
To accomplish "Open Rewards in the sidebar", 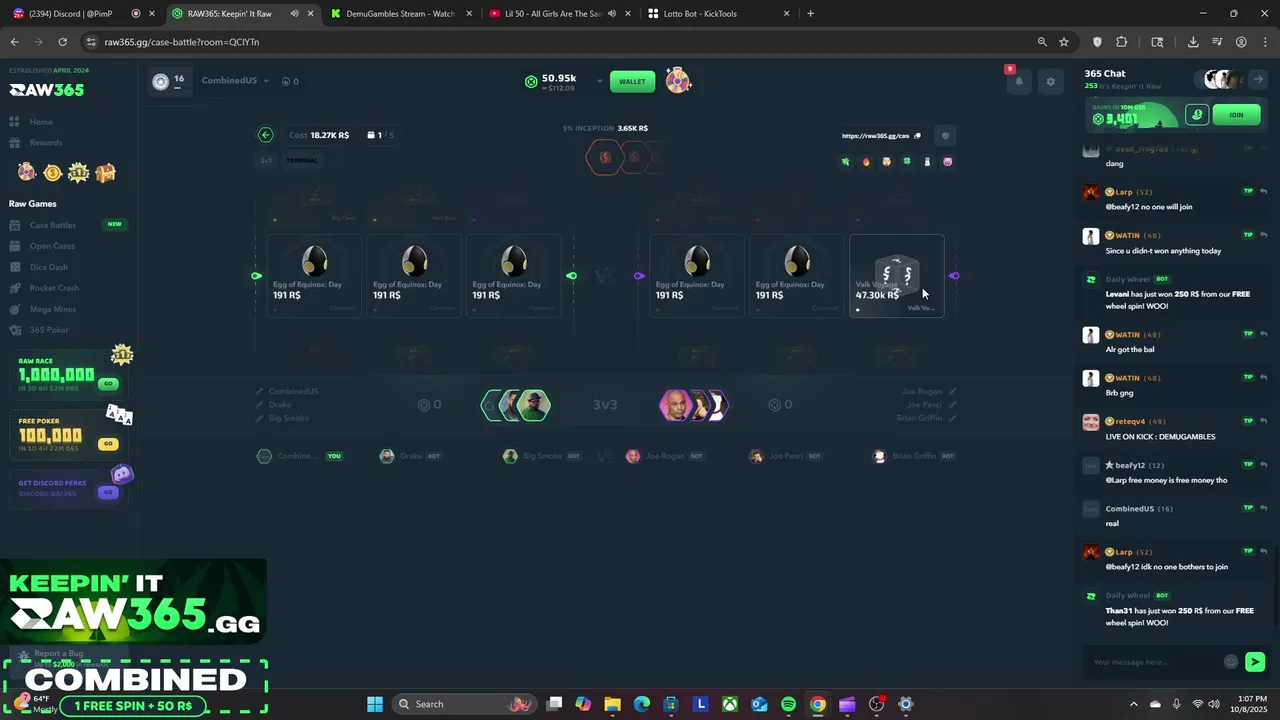I will pyautogui.click(x=46, y=143).
